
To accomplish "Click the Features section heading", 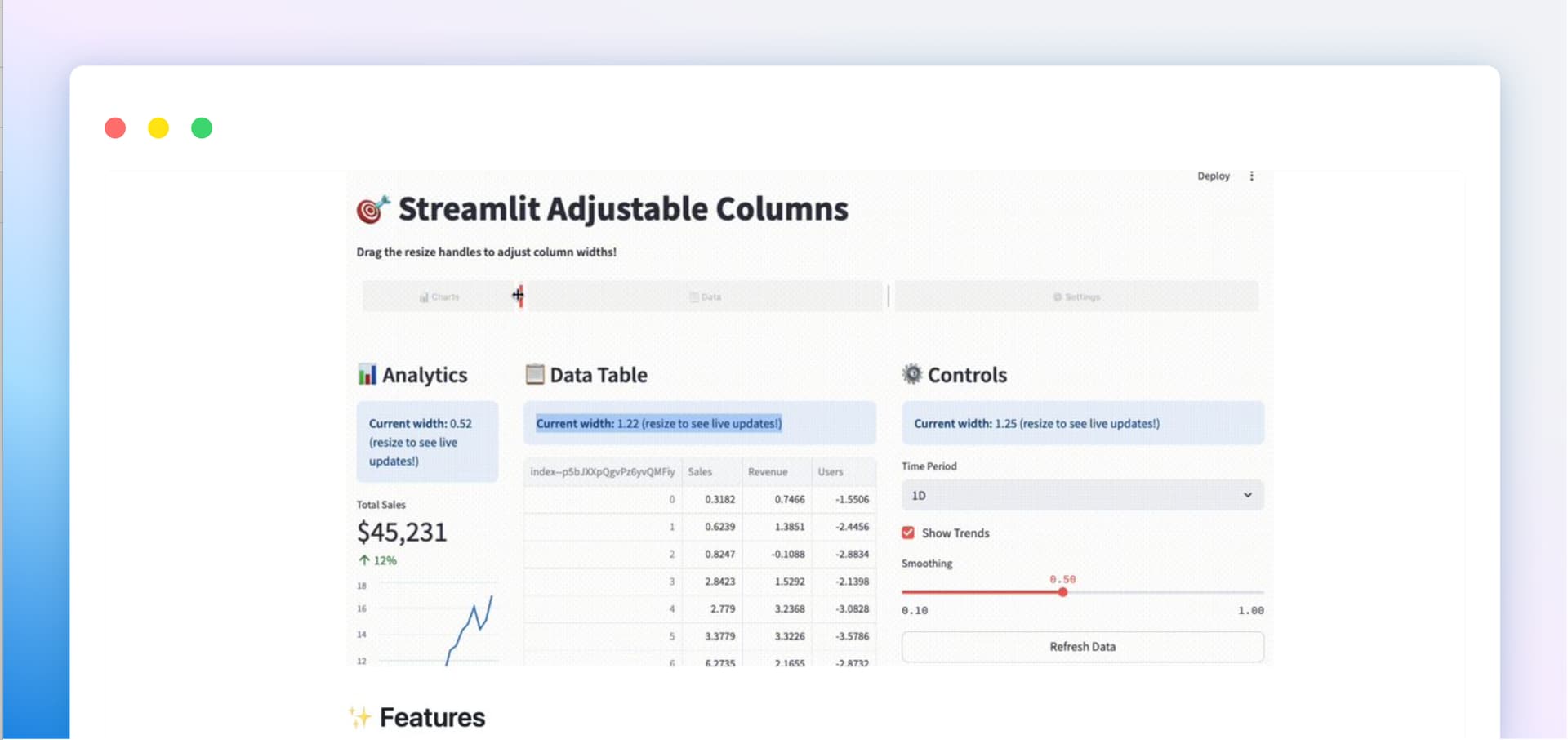I will click(432, 717).
